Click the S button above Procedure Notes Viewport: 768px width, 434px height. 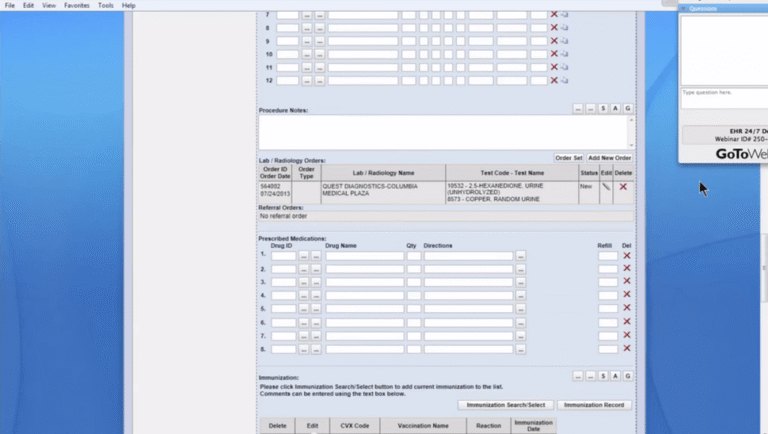click(x=603, y=108)
